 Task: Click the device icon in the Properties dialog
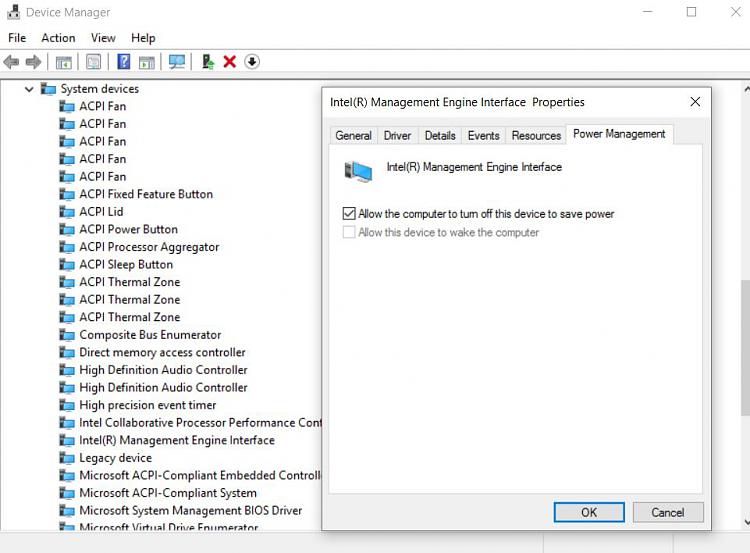(358, 171)
